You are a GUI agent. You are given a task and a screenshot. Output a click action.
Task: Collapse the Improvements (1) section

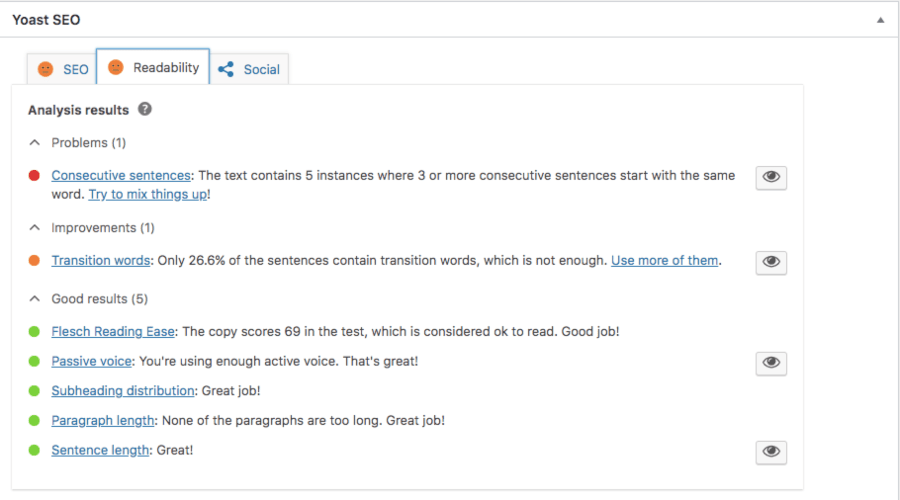click(35, 228)
